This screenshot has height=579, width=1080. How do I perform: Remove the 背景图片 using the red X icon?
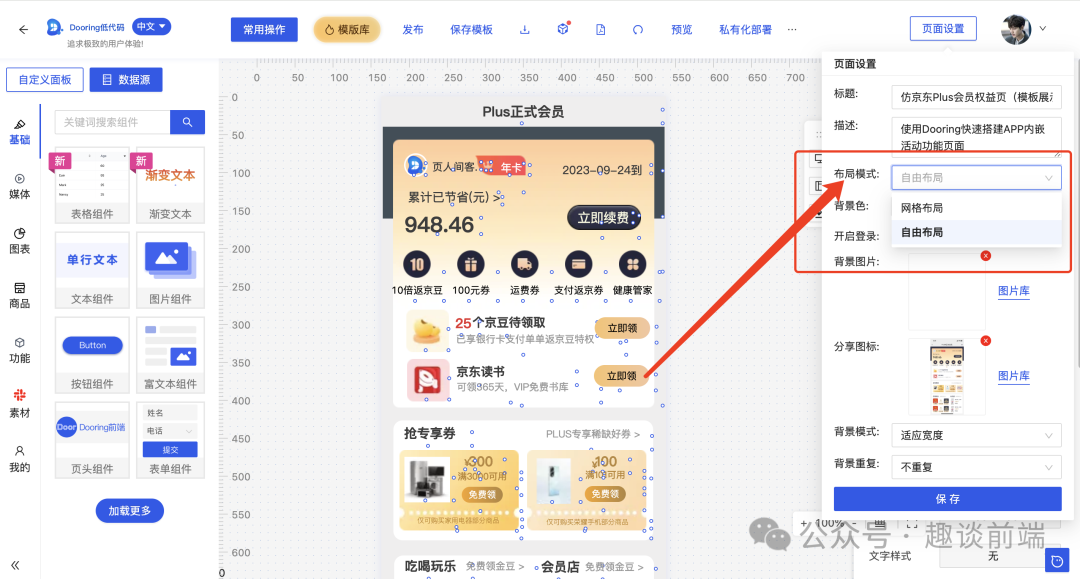tap(986, 256)
